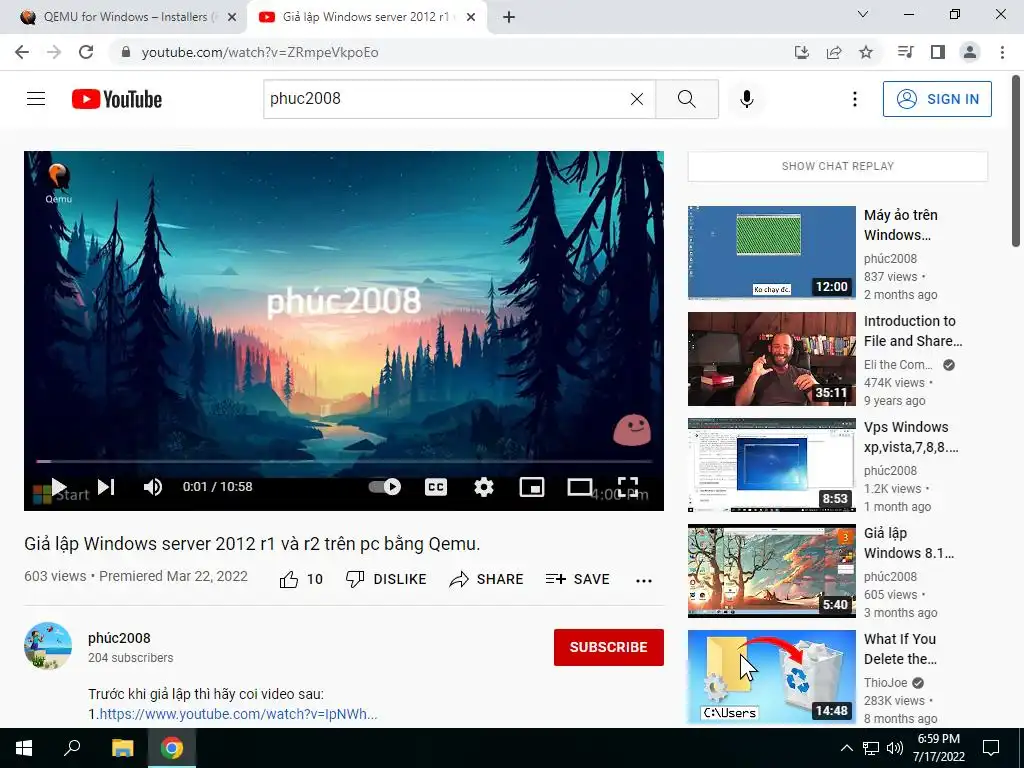Viewport: 1024px width, 768px height.
Task: Open phúc2008 channel avatar
Action: tap(48, 646)
